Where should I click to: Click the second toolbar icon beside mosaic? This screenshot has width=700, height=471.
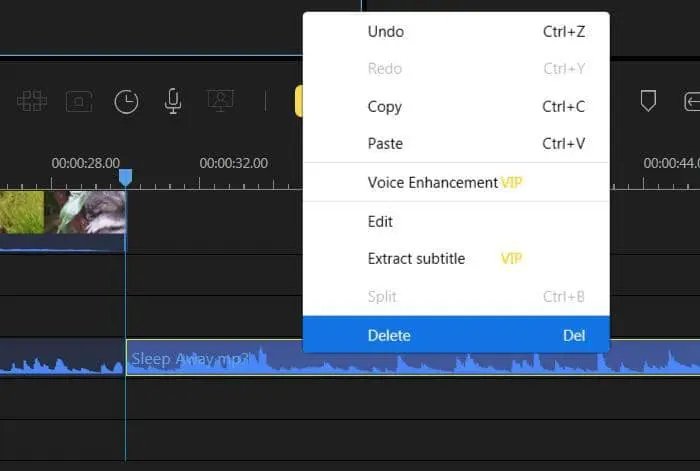pyautogui.click(x=79, y=101)
